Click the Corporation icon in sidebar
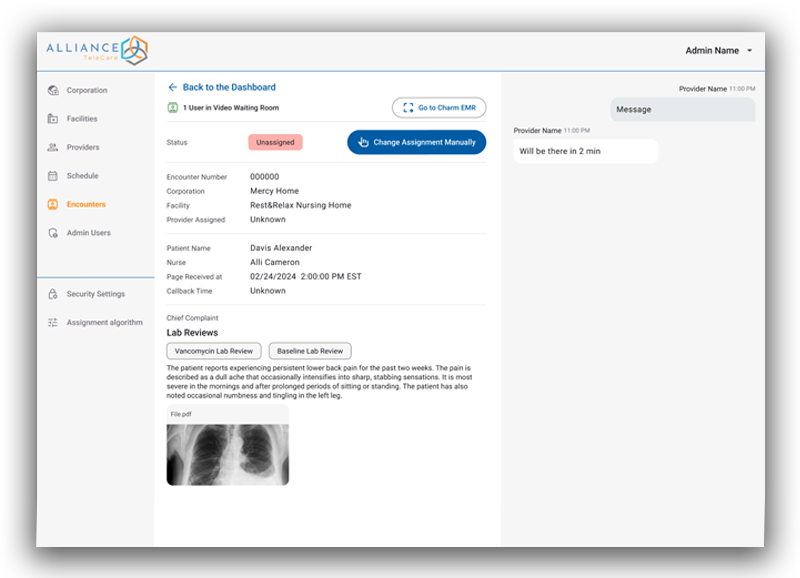Screen dimensions: 800x578 point(52,91)
